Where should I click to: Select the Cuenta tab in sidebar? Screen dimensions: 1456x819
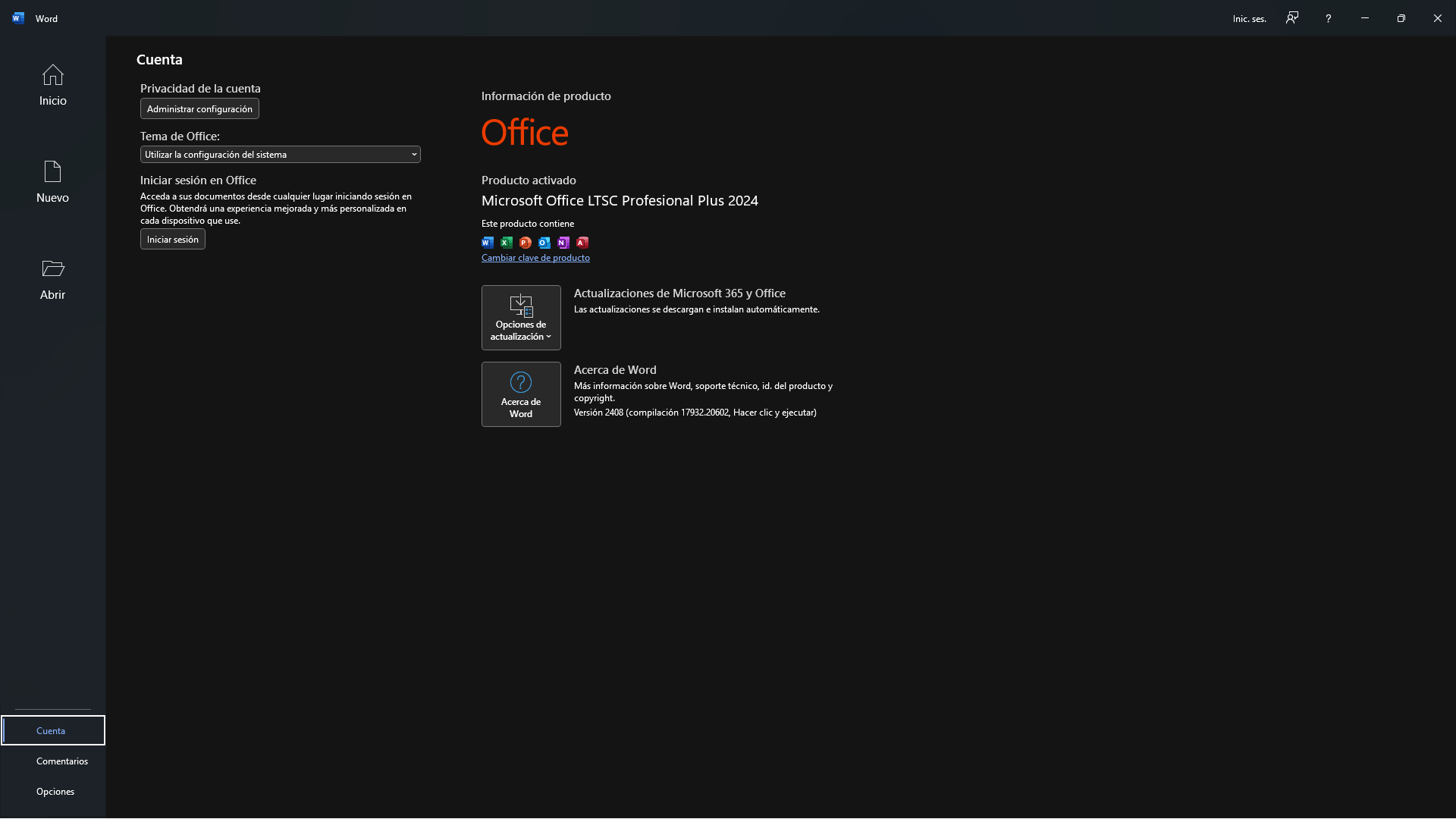[x=52, y=730]
